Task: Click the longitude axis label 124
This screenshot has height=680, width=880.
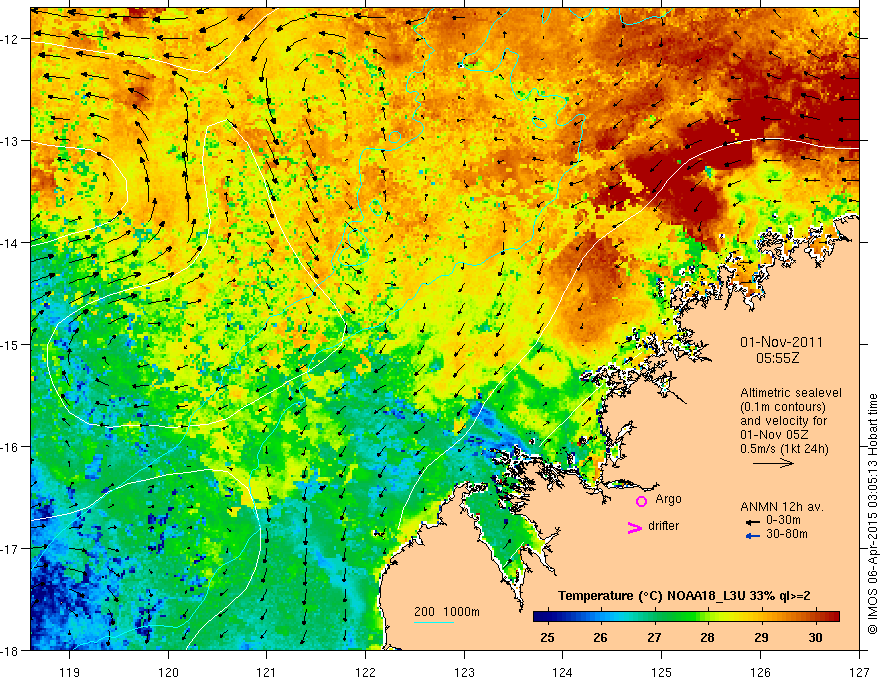Action: 563,672
